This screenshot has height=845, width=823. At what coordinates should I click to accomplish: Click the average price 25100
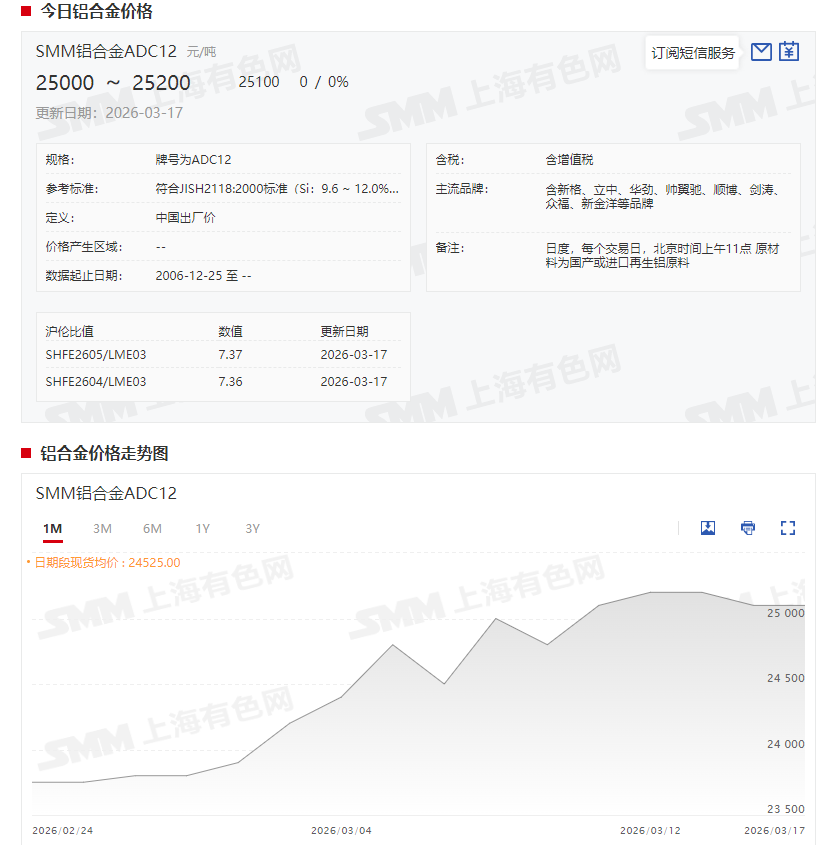pos(259,82)
